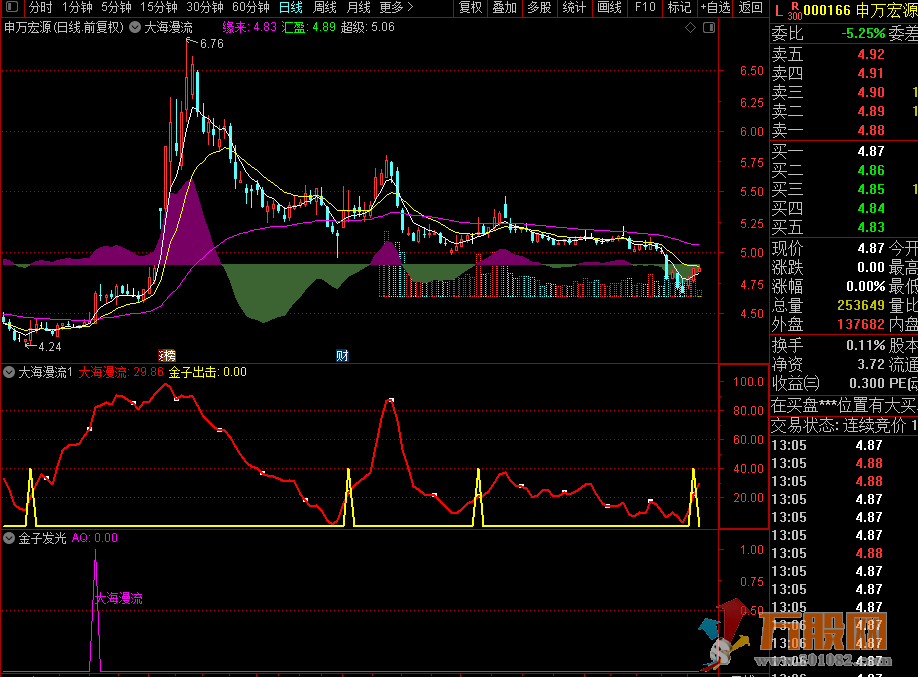Click the 财 financial marker below chart

342,355
